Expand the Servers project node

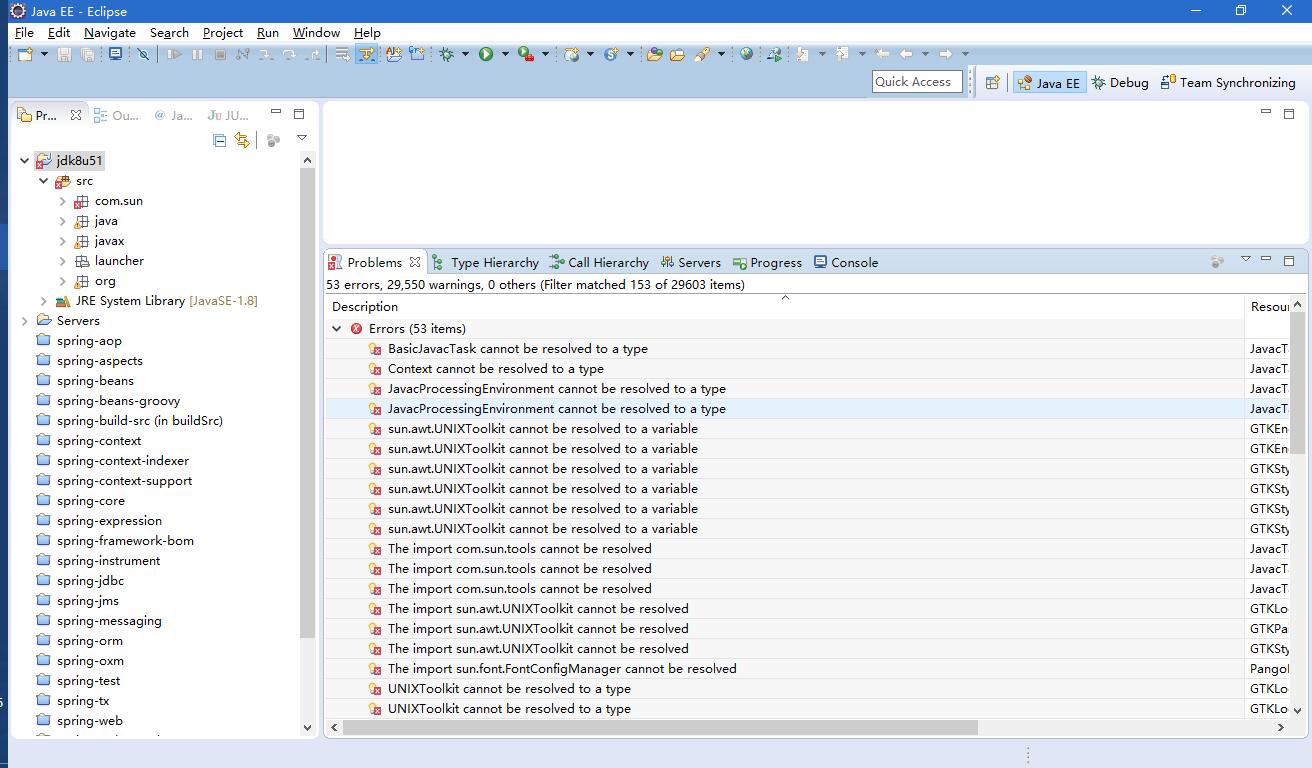pyautogui.click(x=24, y=321)
